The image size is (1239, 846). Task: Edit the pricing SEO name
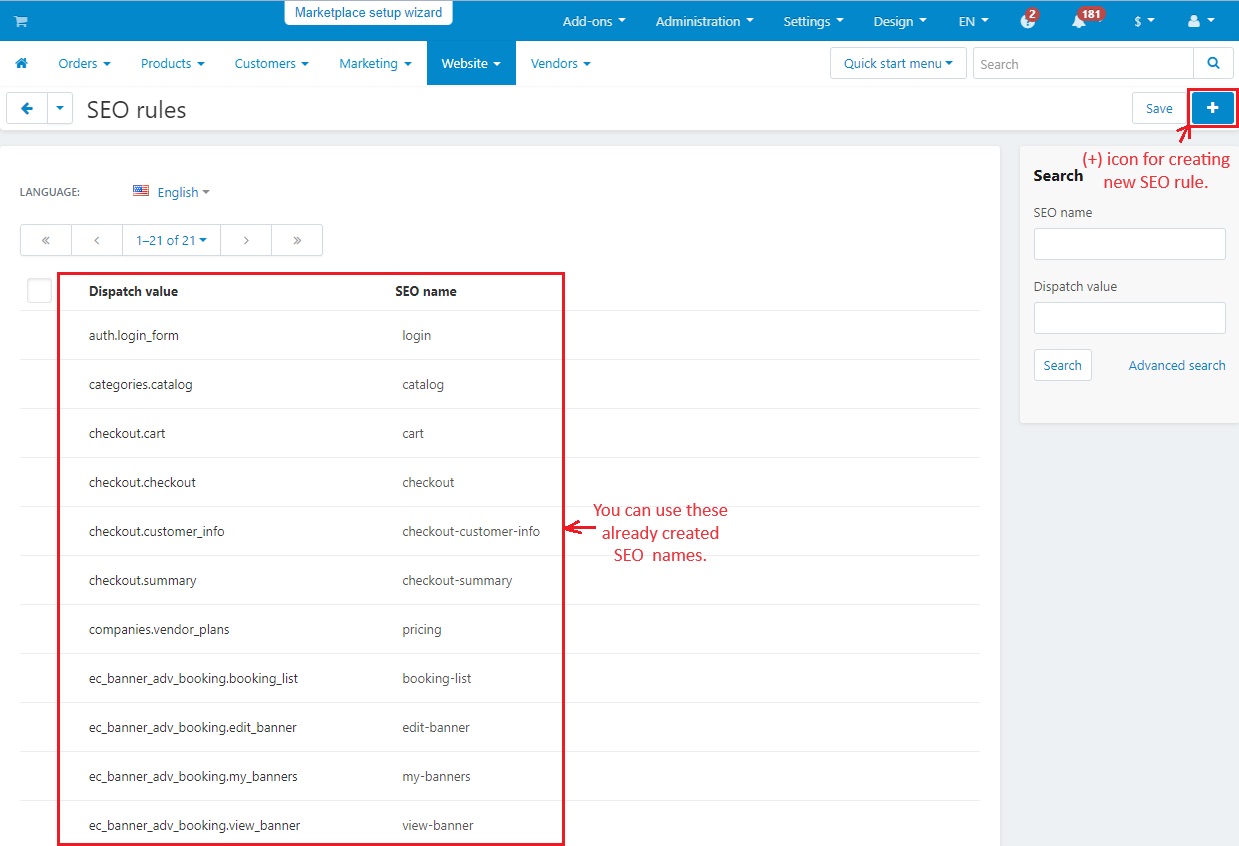coord(422,629)
